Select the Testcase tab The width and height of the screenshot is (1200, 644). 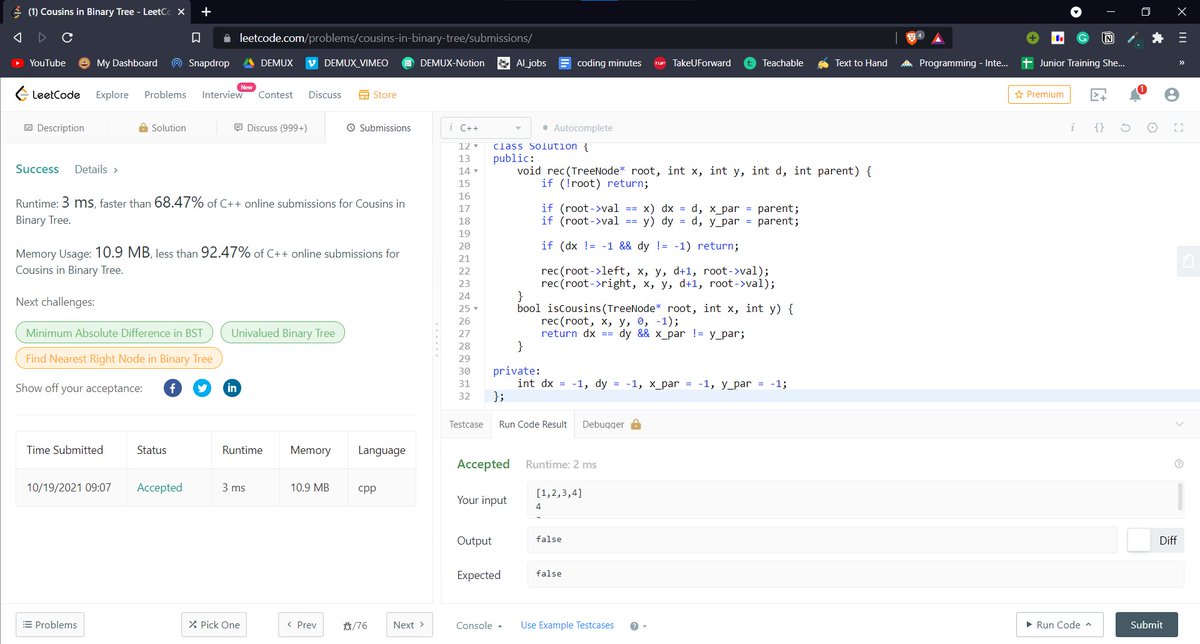click(x=466, y=424)
